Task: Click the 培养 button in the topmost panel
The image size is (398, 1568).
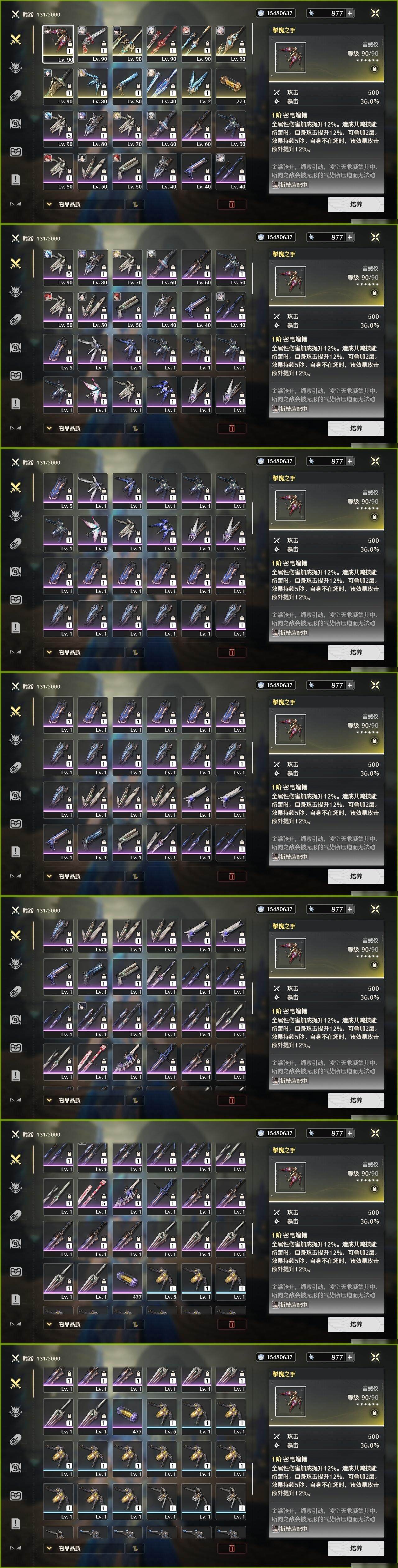Action: (x=356, y=204)
